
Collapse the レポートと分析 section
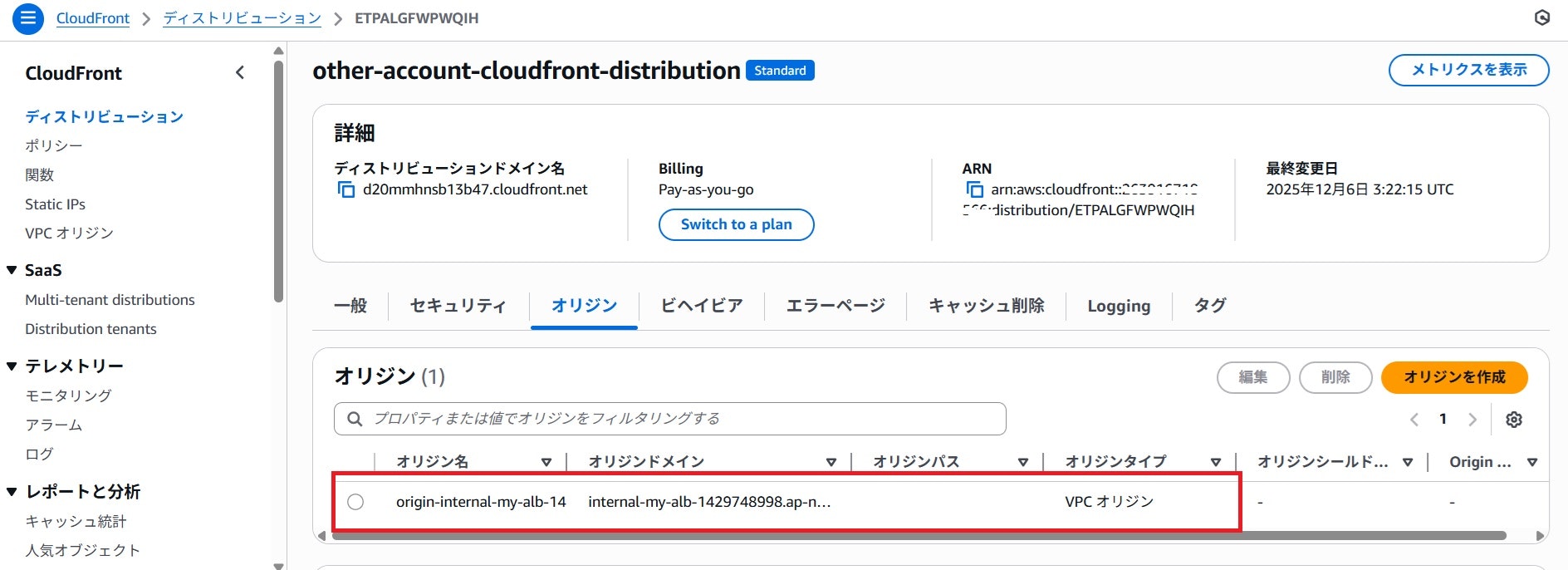[x=12, y=492]
